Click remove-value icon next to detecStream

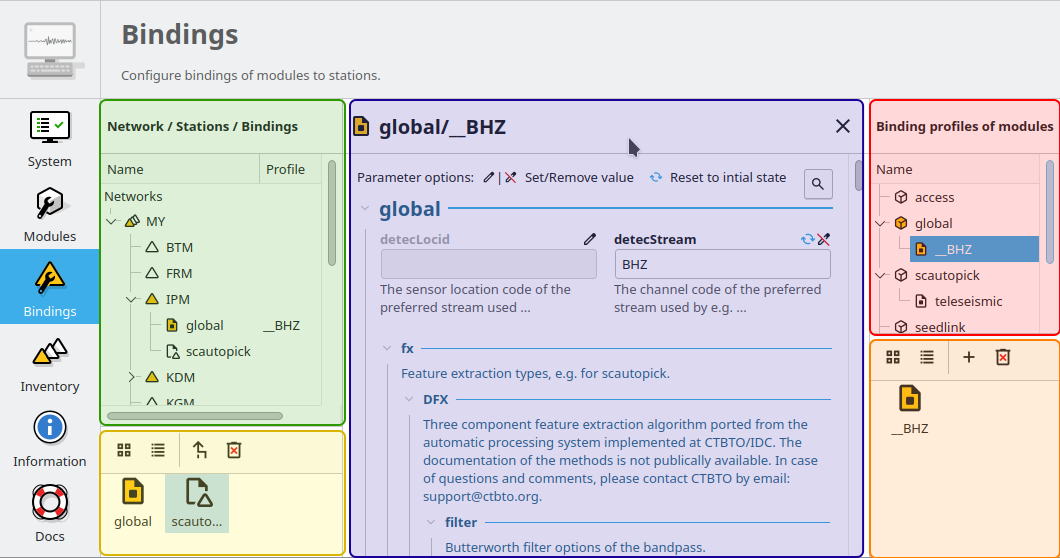824,239
